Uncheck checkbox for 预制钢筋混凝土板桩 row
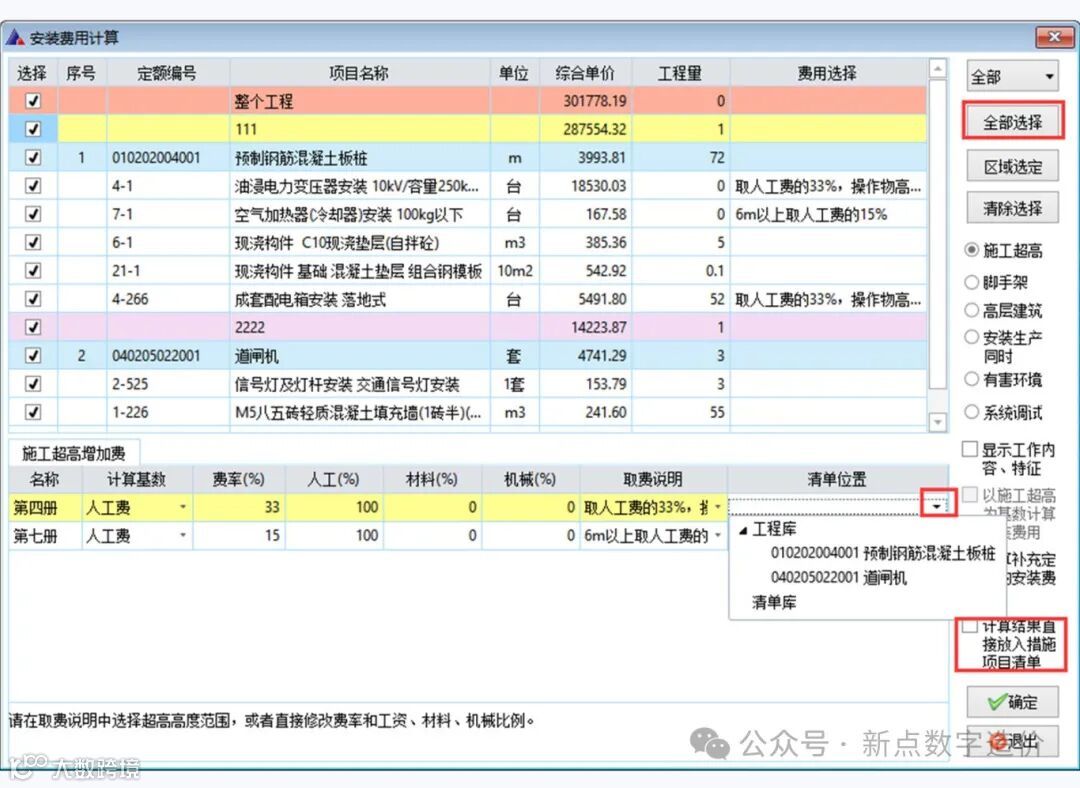 [32, 157]
